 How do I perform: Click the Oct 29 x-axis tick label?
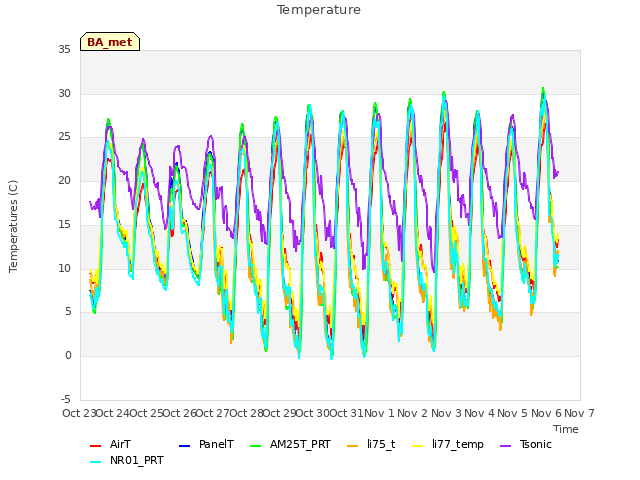tap(280, 413)
